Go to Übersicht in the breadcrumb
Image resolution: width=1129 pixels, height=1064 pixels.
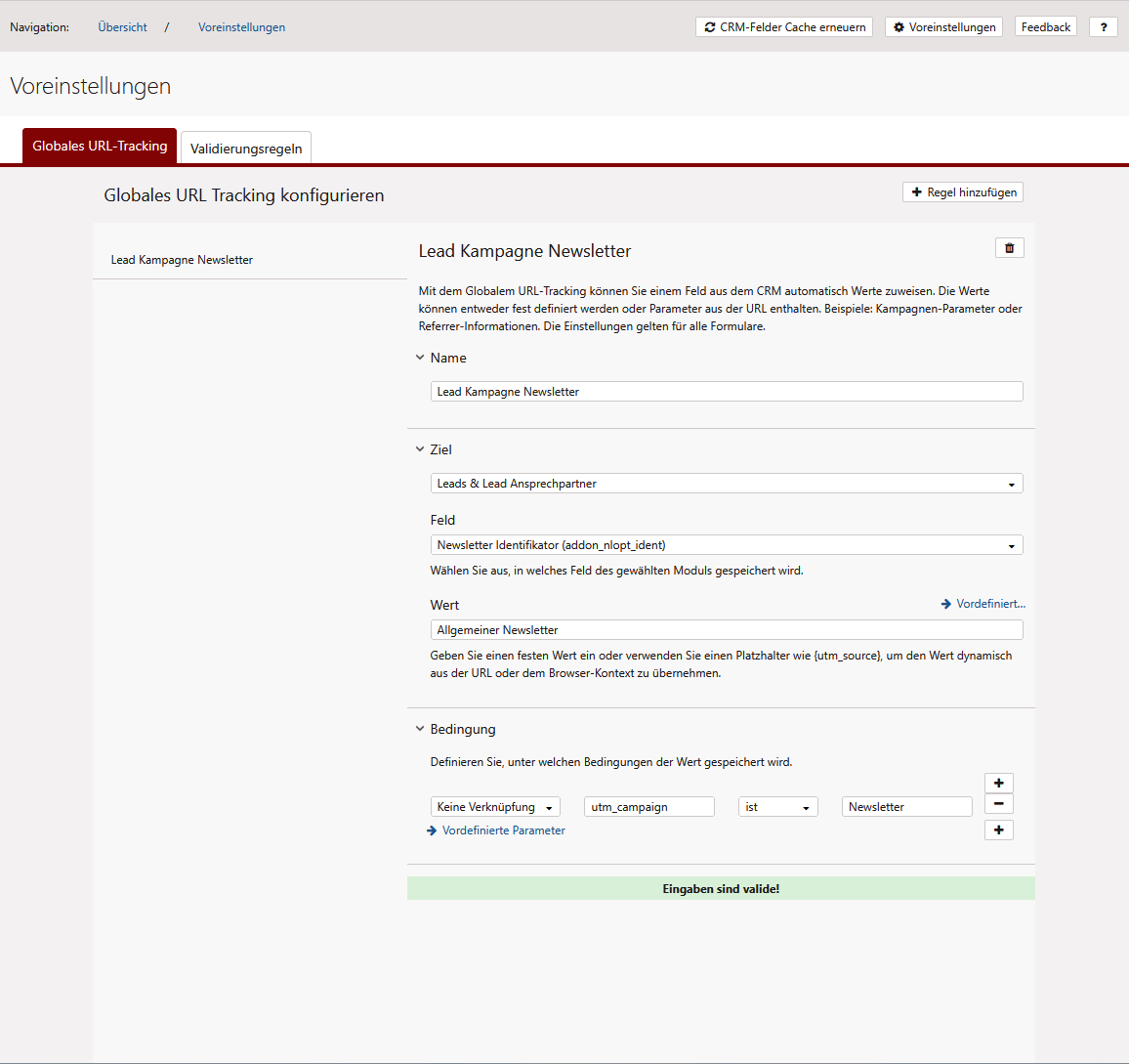click(x=122, y=27)
